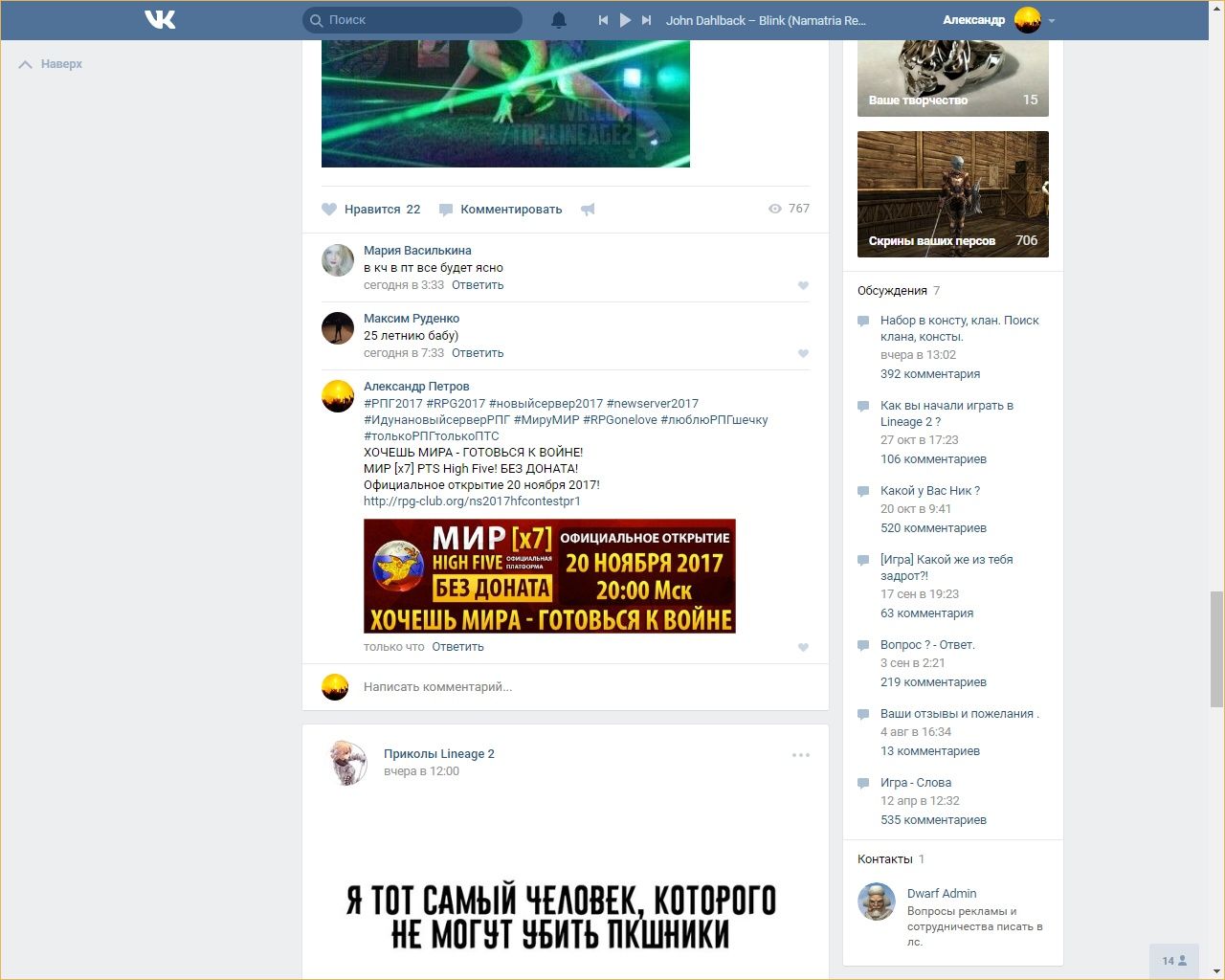
Task: Open discussion Какой у Вас Ник ?
Action: pos(930,491)
